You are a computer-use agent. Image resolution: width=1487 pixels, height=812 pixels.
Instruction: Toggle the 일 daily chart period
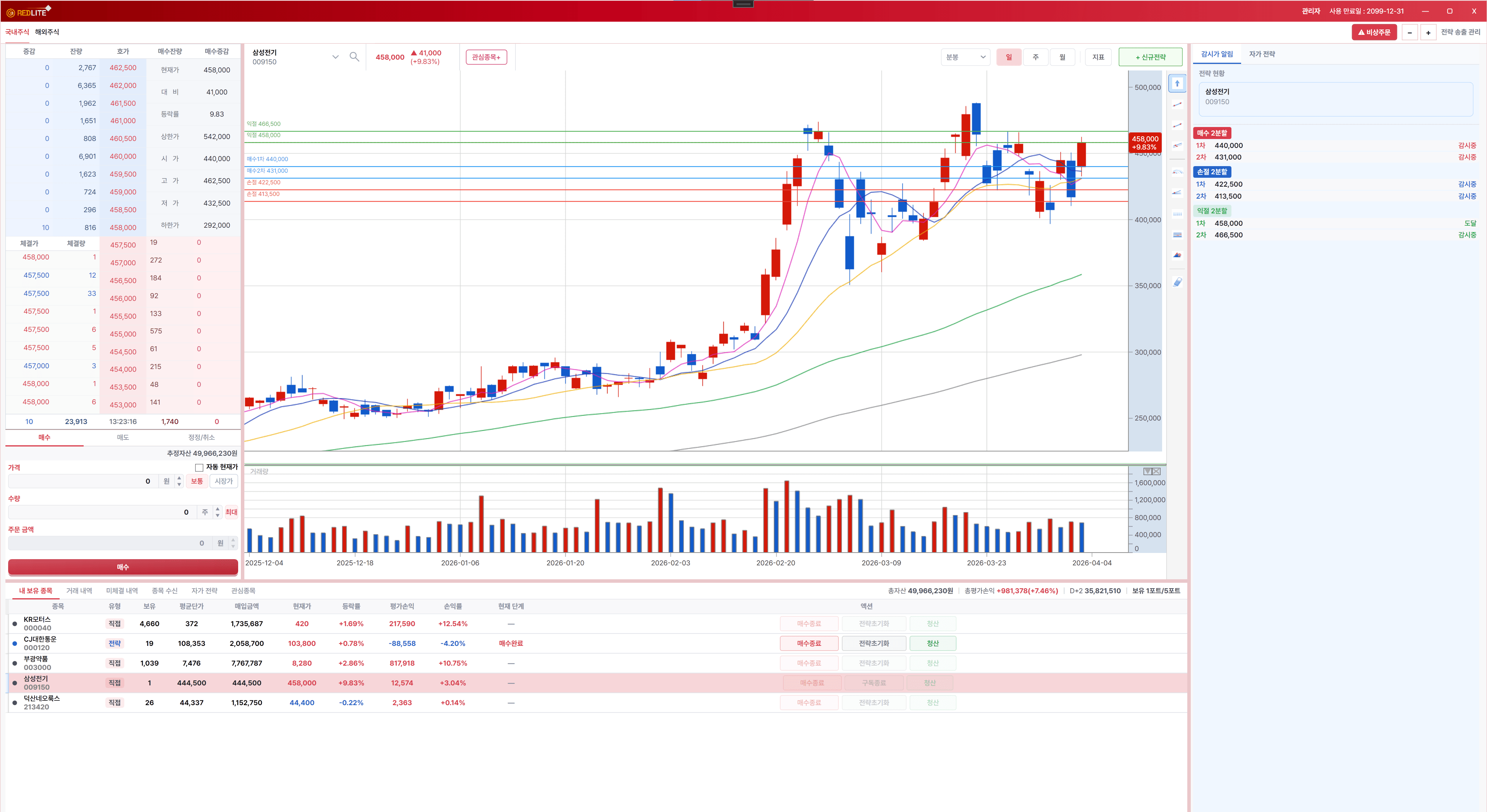[x=1008, y=57]
